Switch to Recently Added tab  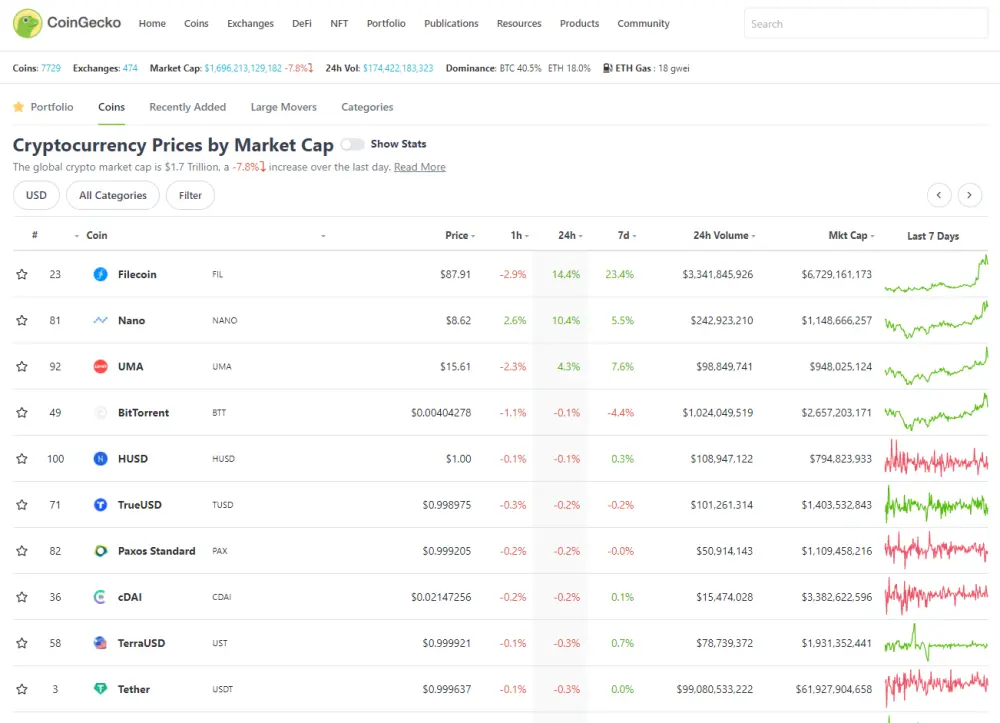click(188, 107)
